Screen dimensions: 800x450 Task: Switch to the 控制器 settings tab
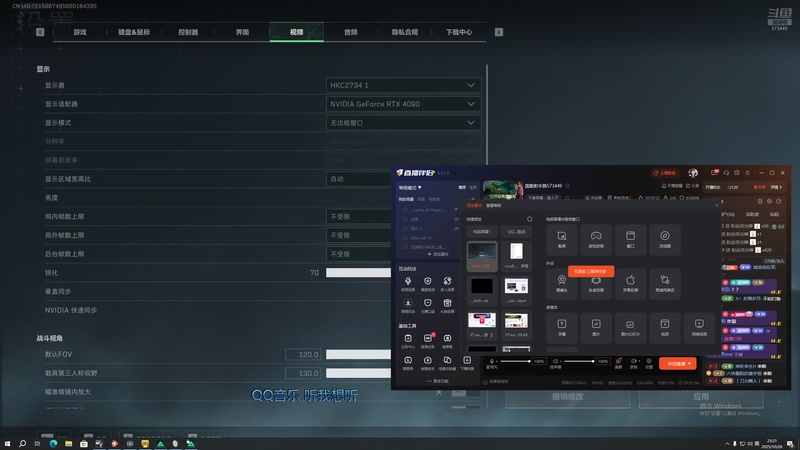coord(188,32)
